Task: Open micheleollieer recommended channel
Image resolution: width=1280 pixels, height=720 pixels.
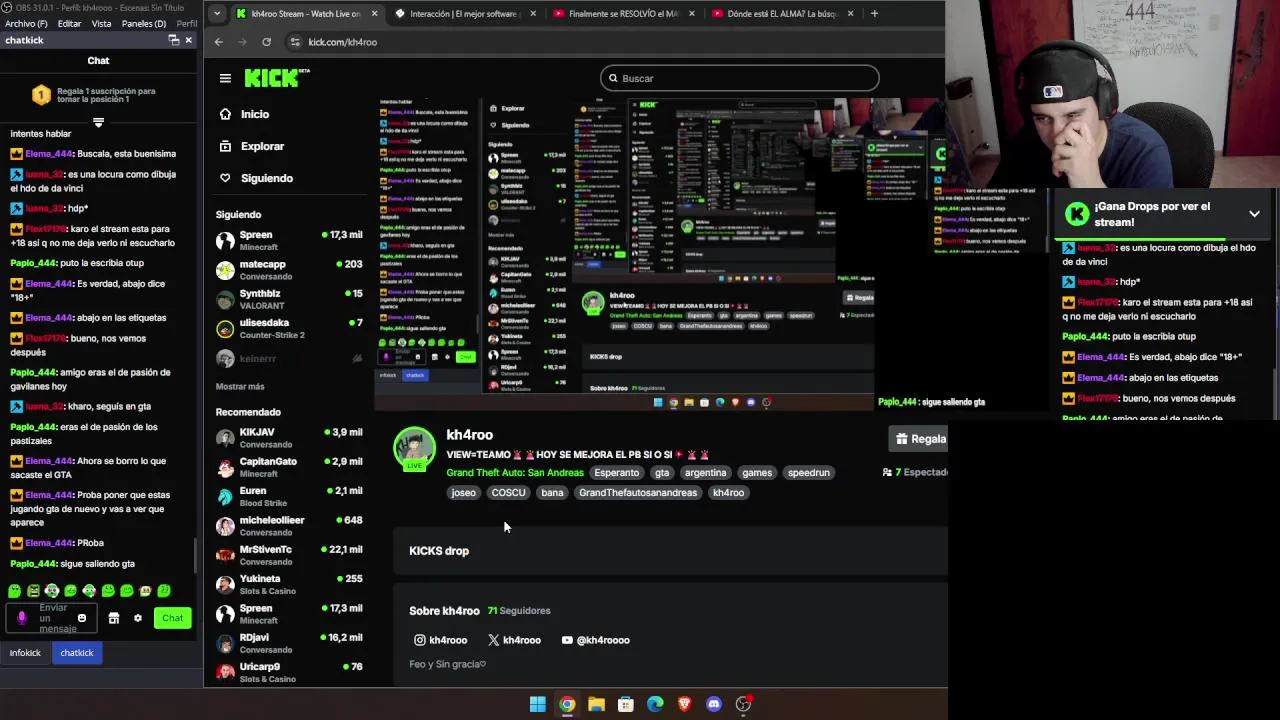Action: [x=290, y=526]
